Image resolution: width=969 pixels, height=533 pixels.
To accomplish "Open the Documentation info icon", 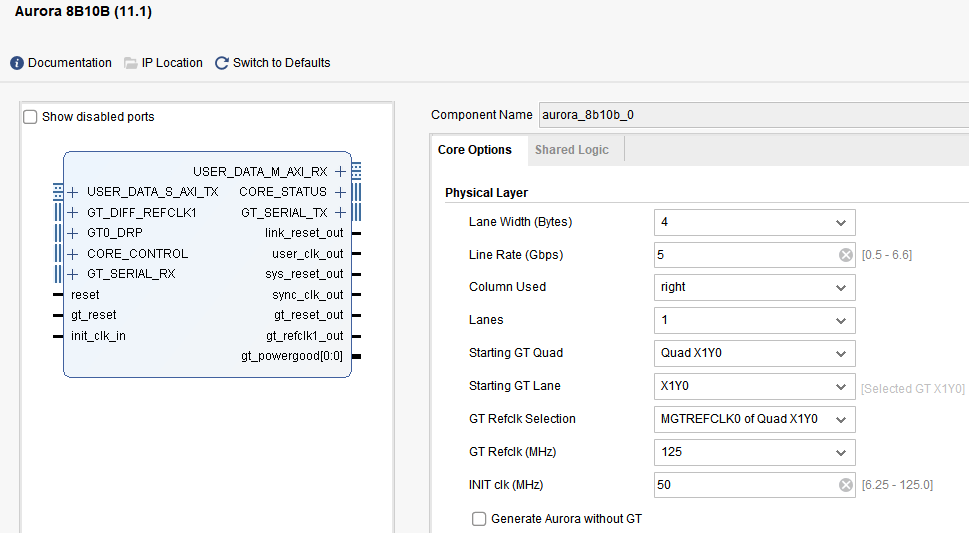I will tap(17, 63).
